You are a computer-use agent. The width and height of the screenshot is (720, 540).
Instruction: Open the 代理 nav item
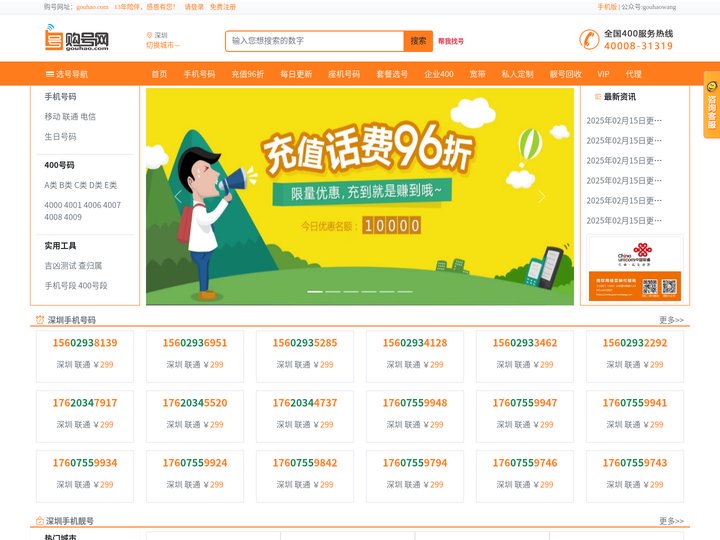click(x=633, y=74)
